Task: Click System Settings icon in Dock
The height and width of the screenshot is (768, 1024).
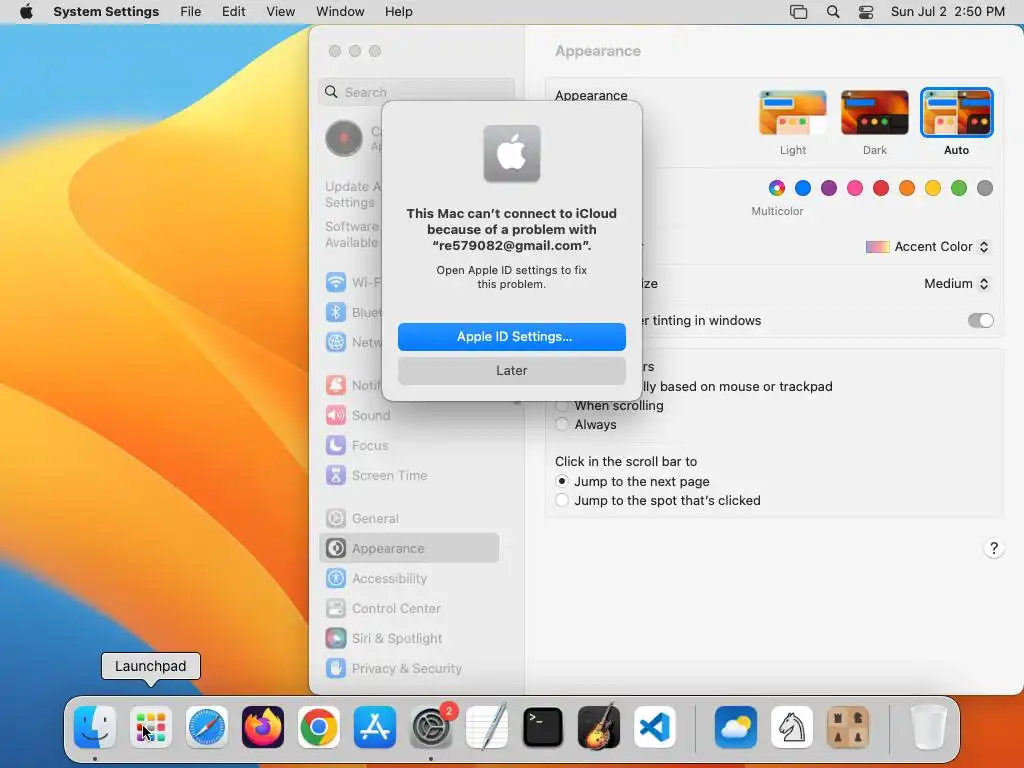Action: coord(431,727)
